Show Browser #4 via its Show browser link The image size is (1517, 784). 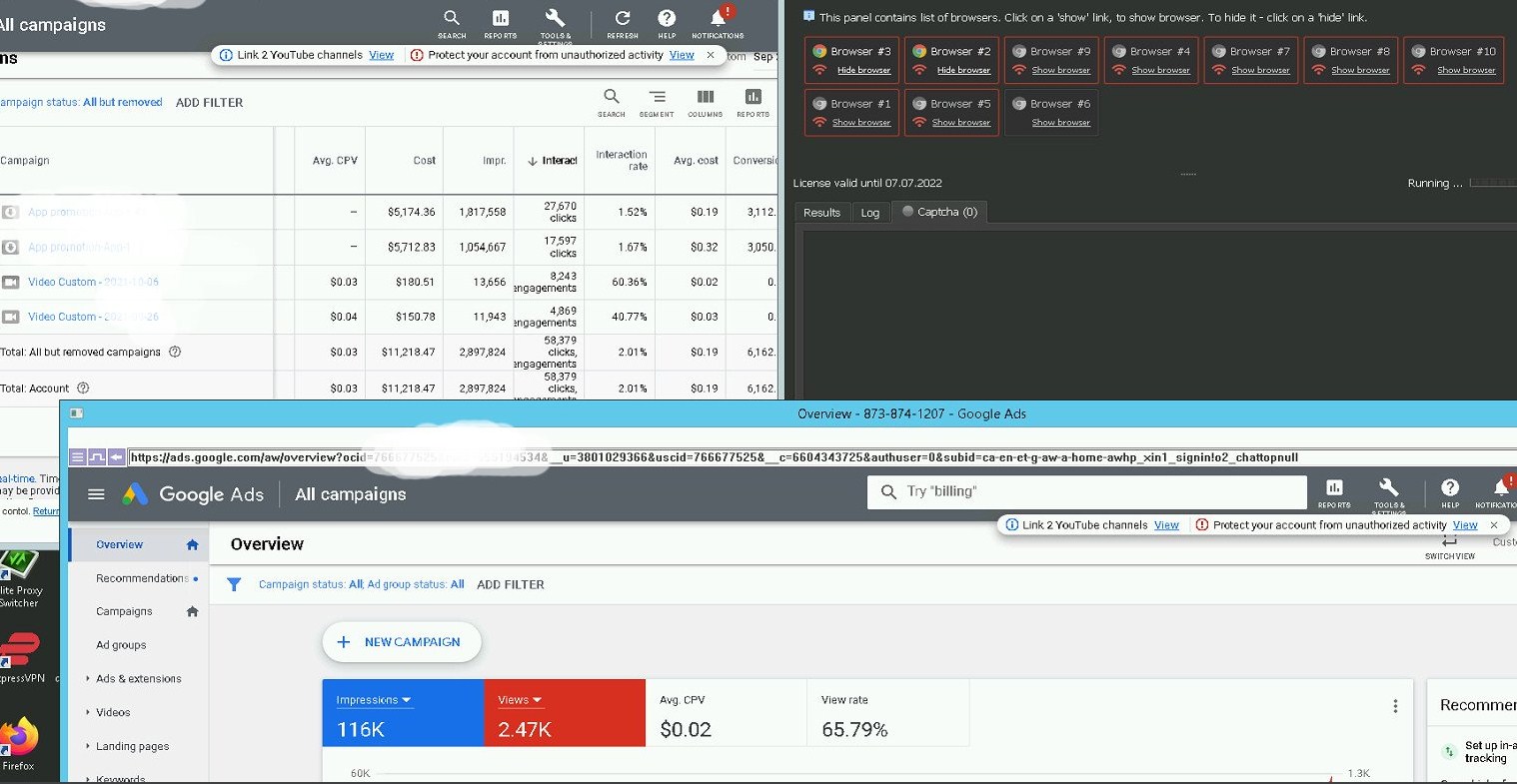[1160, 71]
